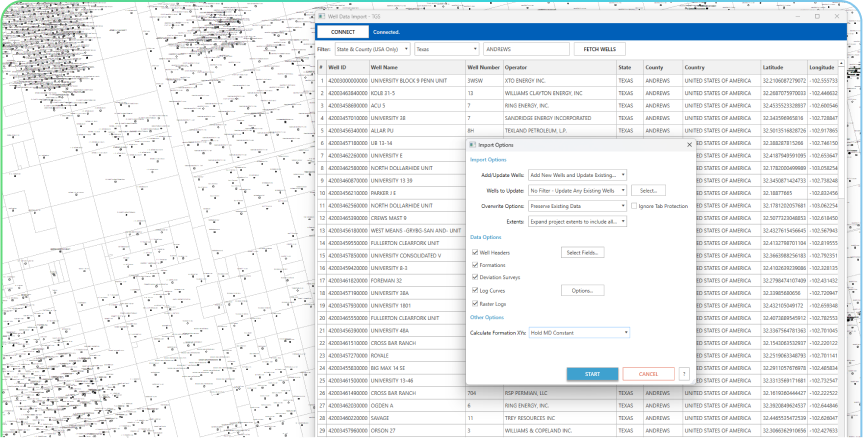
Task: Click the Select Fields... button
Action: (583, 253)
